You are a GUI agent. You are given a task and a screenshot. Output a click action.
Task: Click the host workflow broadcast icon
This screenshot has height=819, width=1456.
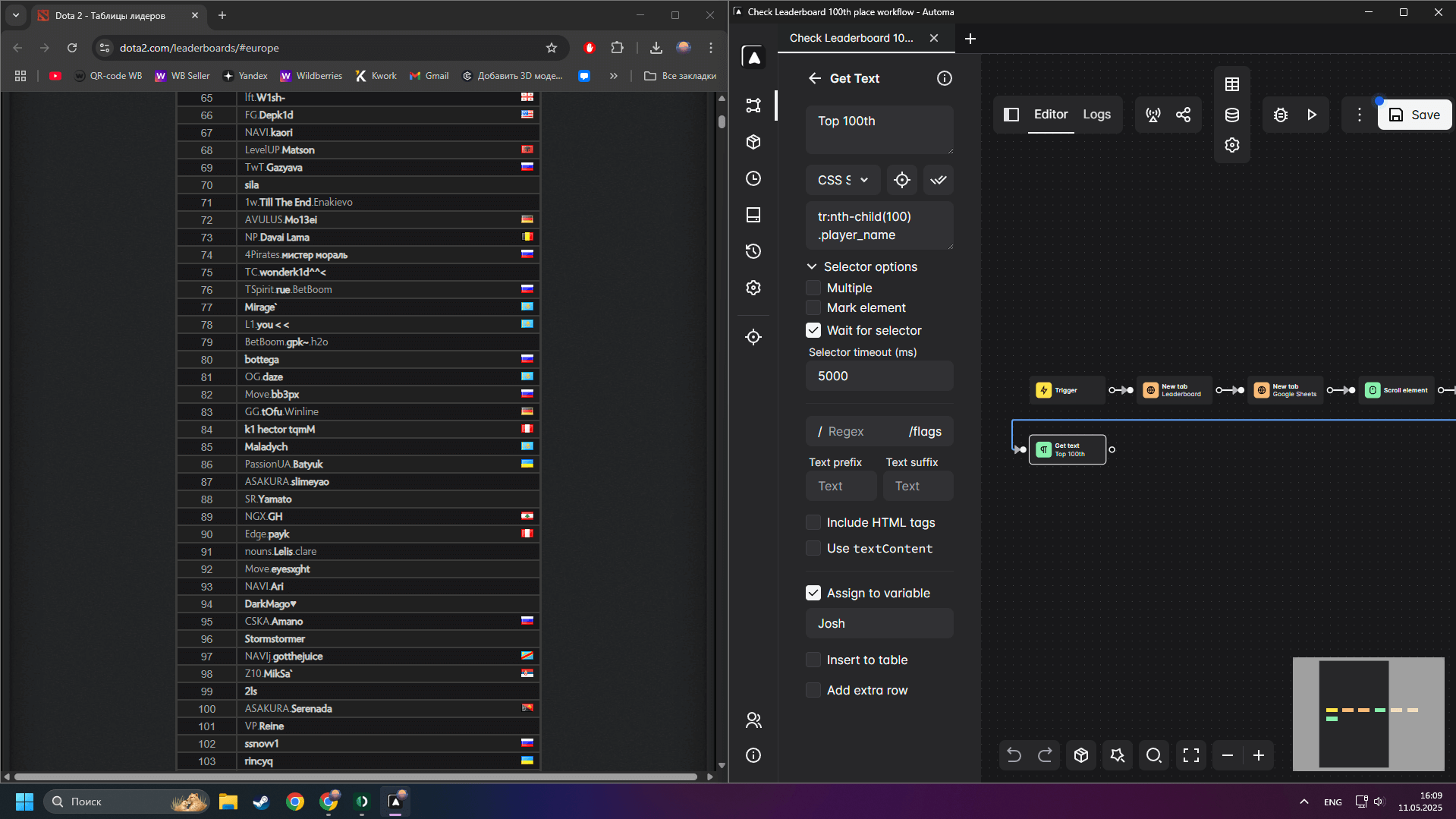tap(1153, 115)
